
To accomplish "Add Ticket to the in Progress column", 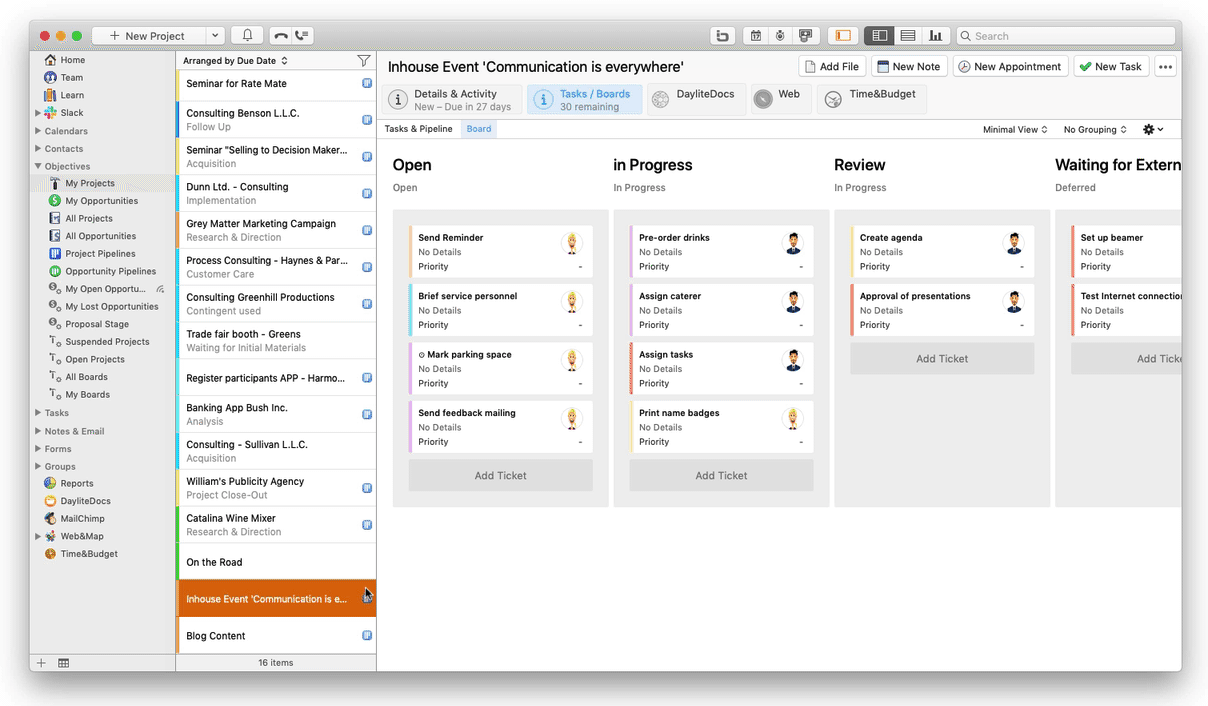I will [x=721, y=476].
